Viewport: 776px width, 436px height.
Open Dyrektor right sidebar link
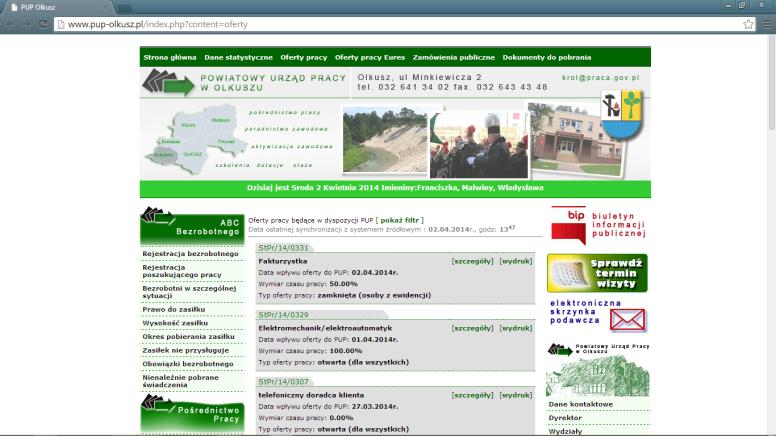click(x=565, y=418)
